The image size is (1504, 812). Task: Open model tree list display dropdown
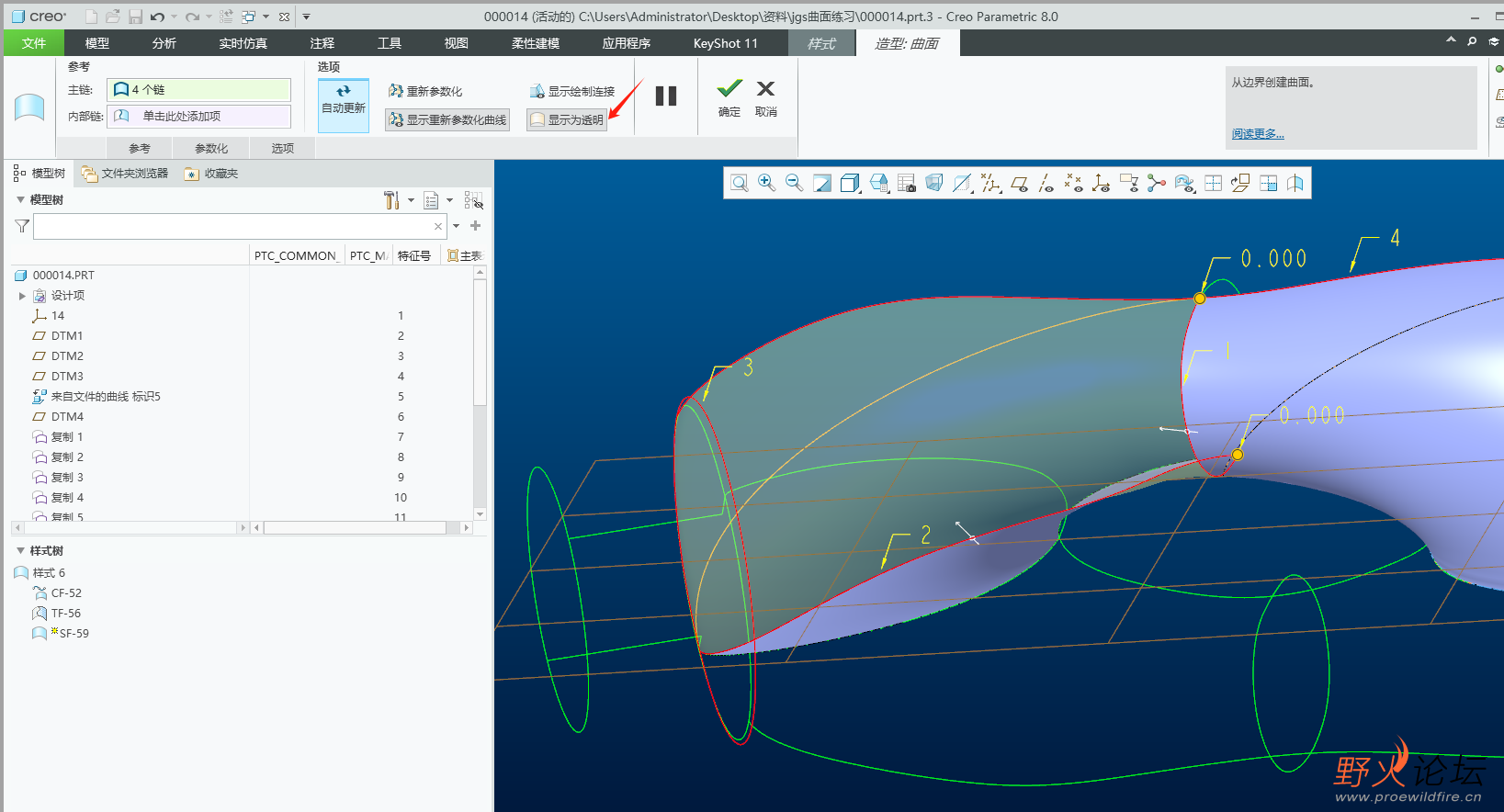438,199
